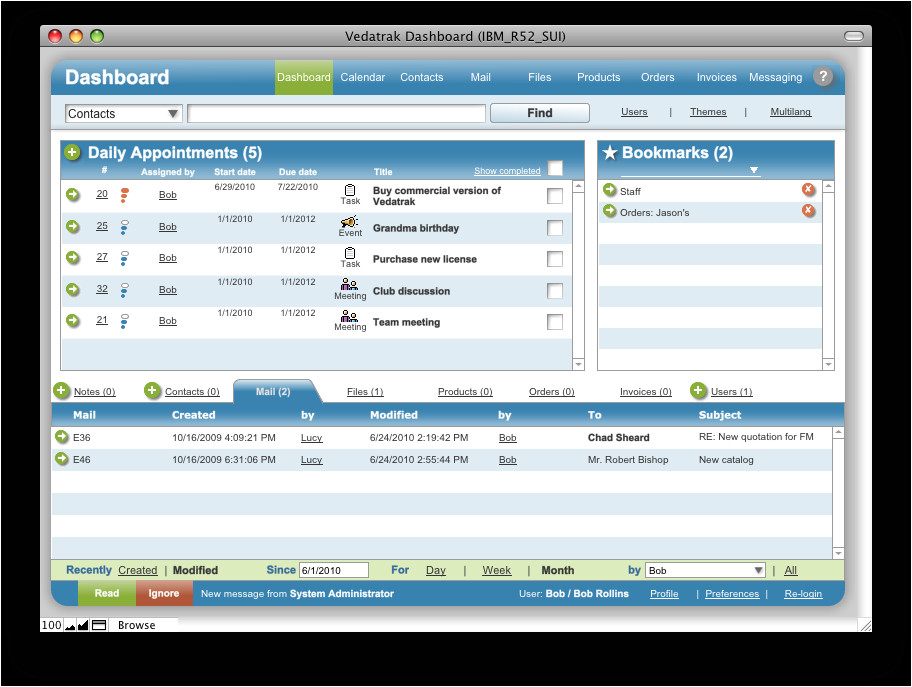Switch to the Calendar tab

362,77
